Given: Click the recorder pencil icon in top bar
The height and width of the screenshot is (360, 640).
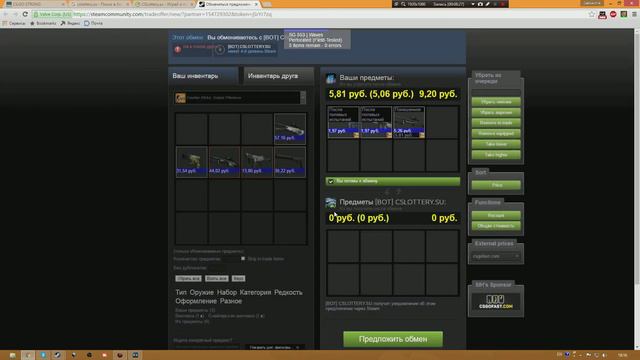Looking at the screenshot, I should [x=487, y=4].
